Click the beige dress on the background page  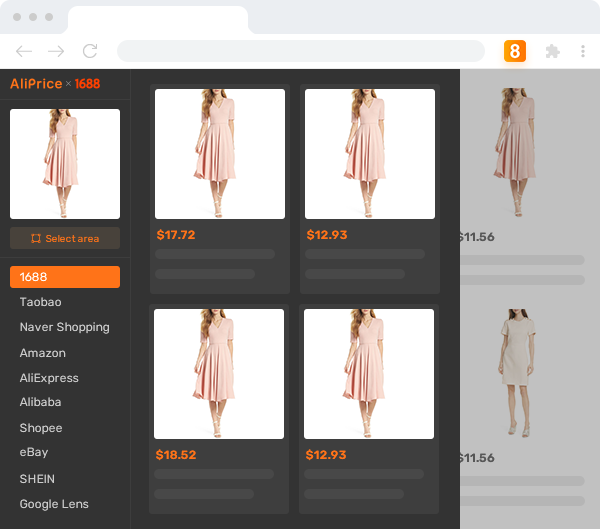point(517,372)
